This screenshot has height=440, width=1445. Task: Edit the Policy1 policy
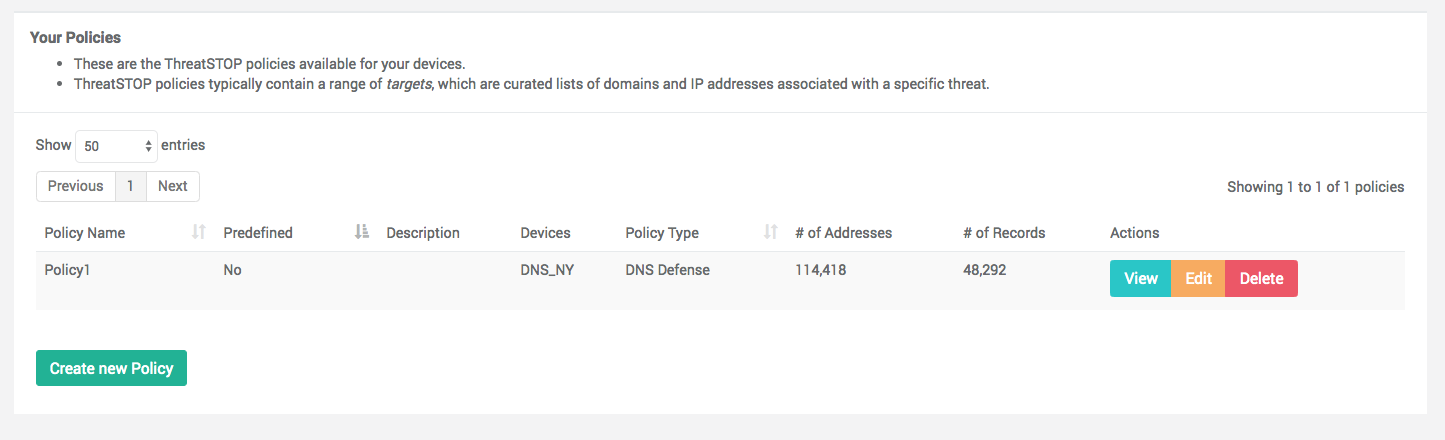(x=1198, y=279)
